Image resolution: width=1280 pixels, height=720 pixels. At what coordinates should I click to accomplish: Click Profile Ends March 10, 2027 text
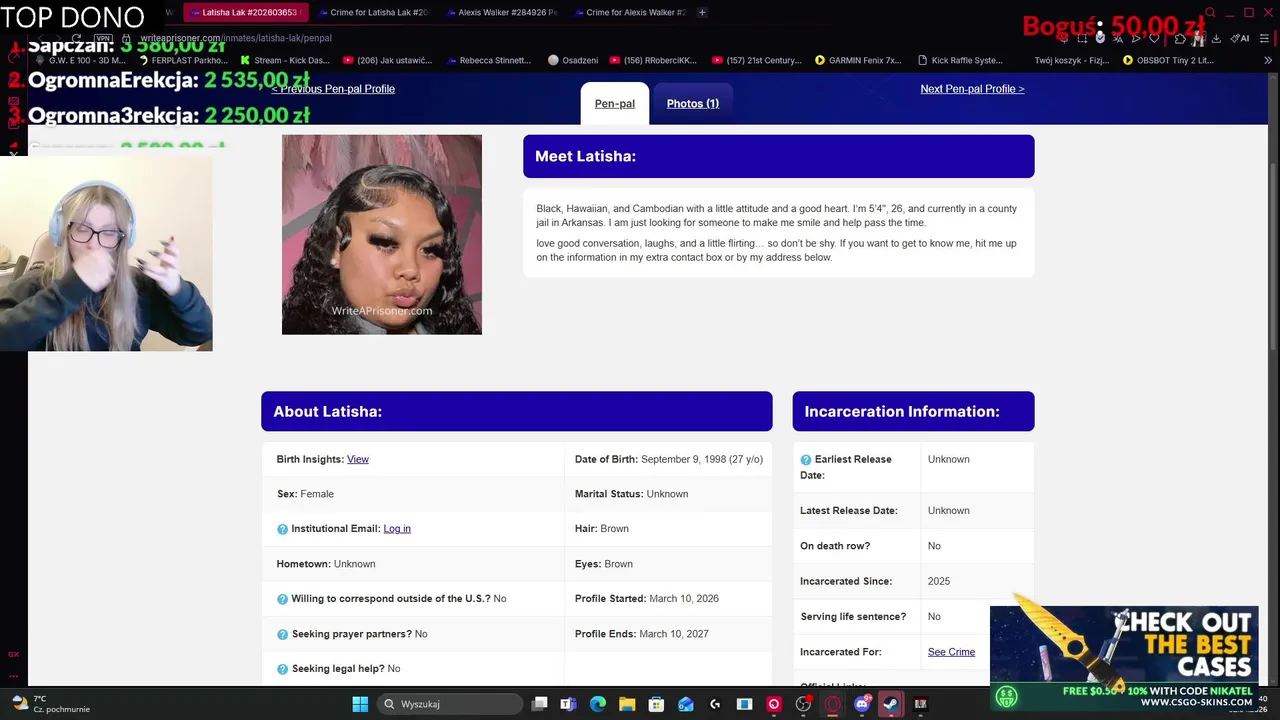[641, 634]
